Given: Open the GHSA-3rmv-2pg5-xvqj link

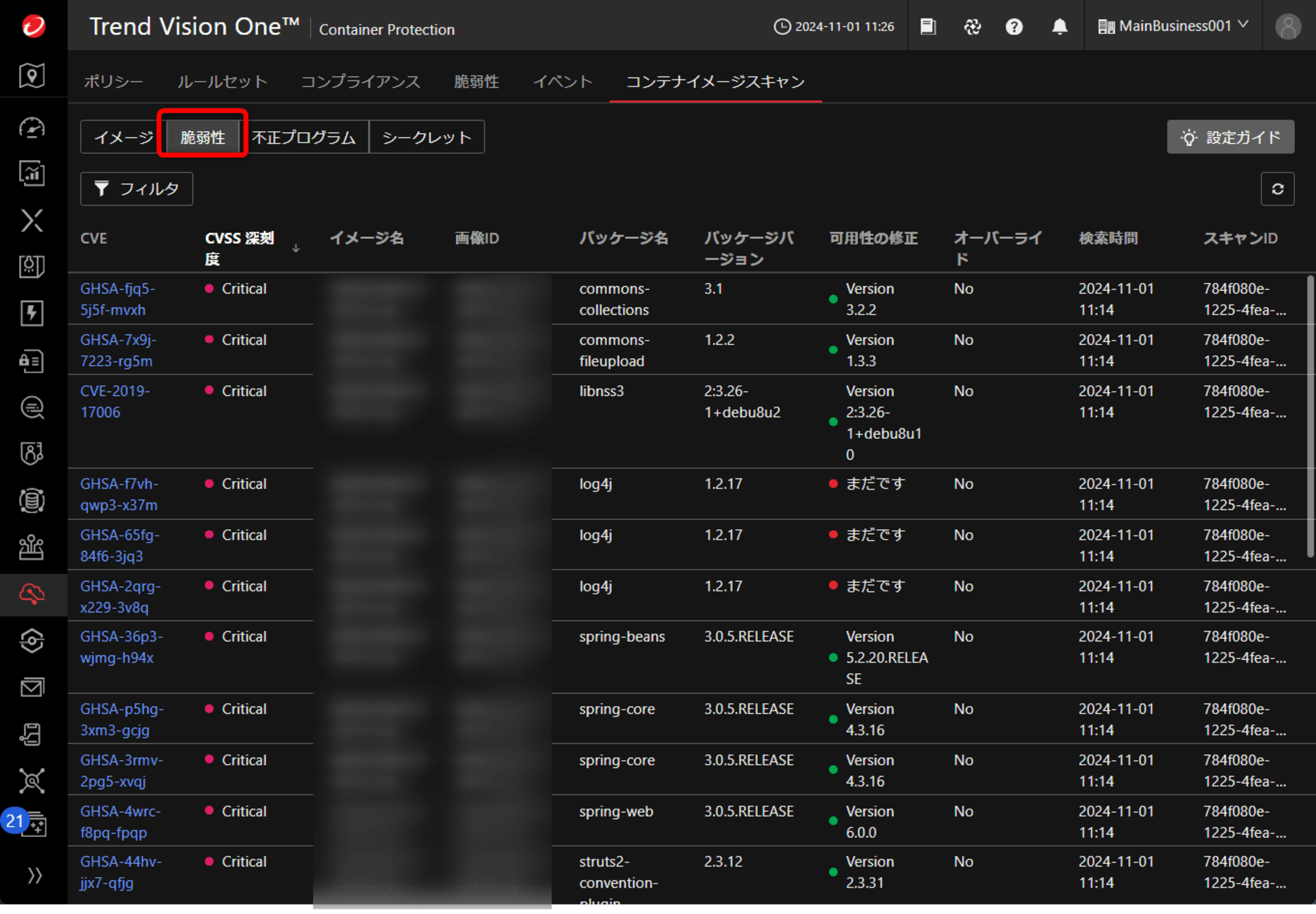Looking at the screenshot, I should point(122,771).
